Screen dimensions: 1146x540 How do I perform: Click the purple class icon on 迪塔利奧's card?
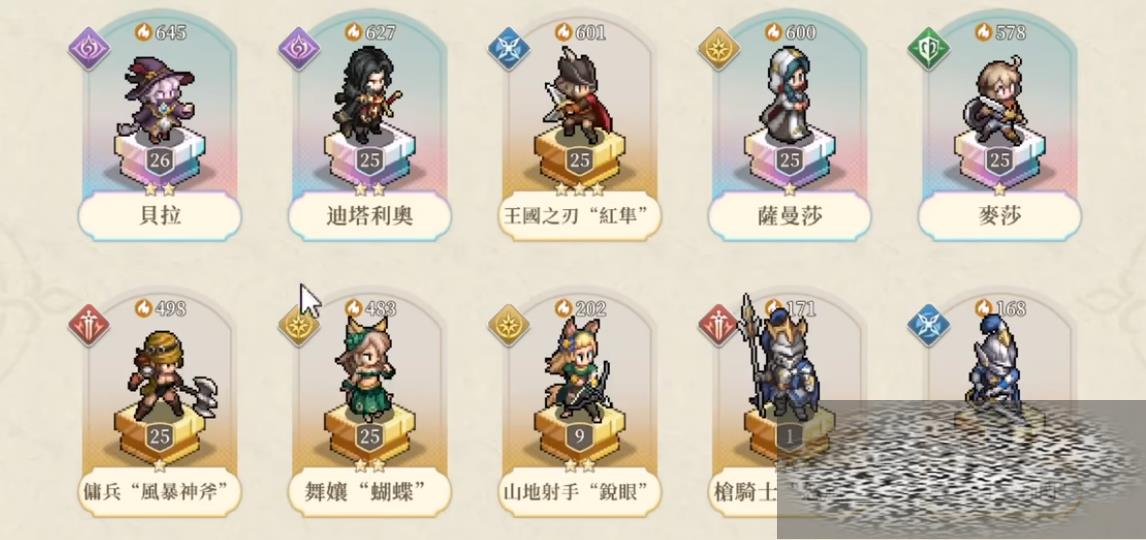pyautogui.click(x=299, y=49)
